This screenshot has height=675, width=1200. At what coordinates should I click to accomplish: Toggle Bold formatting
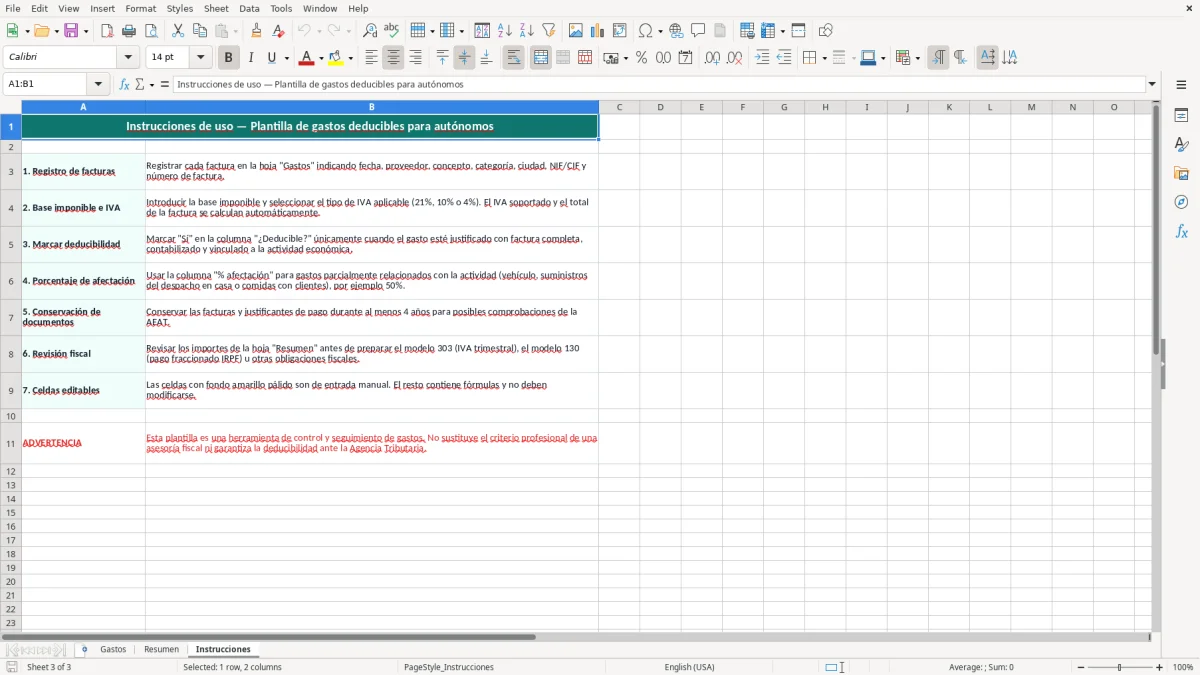coord(229,58)
